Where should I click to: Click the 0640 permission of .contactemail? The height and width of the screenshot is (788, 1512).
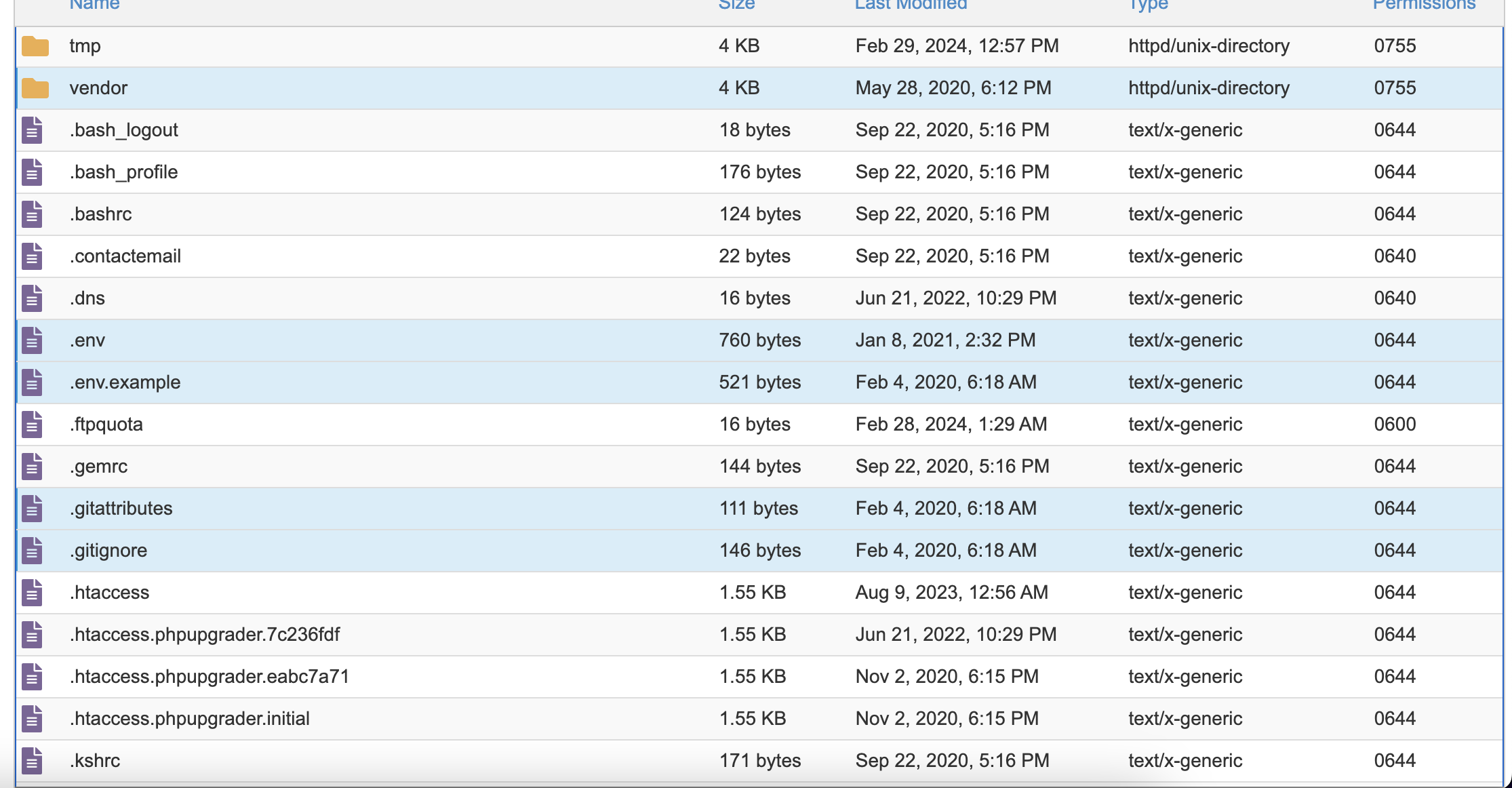point(1395,256)
